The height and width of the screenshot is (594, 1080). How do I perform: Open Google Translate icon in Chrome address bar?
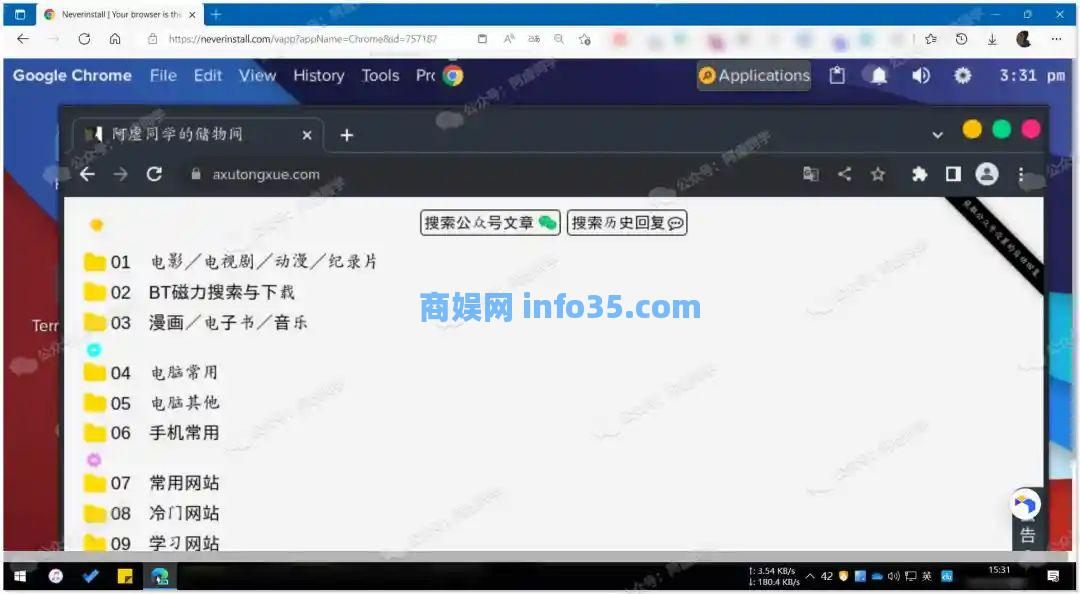[811, 174]
